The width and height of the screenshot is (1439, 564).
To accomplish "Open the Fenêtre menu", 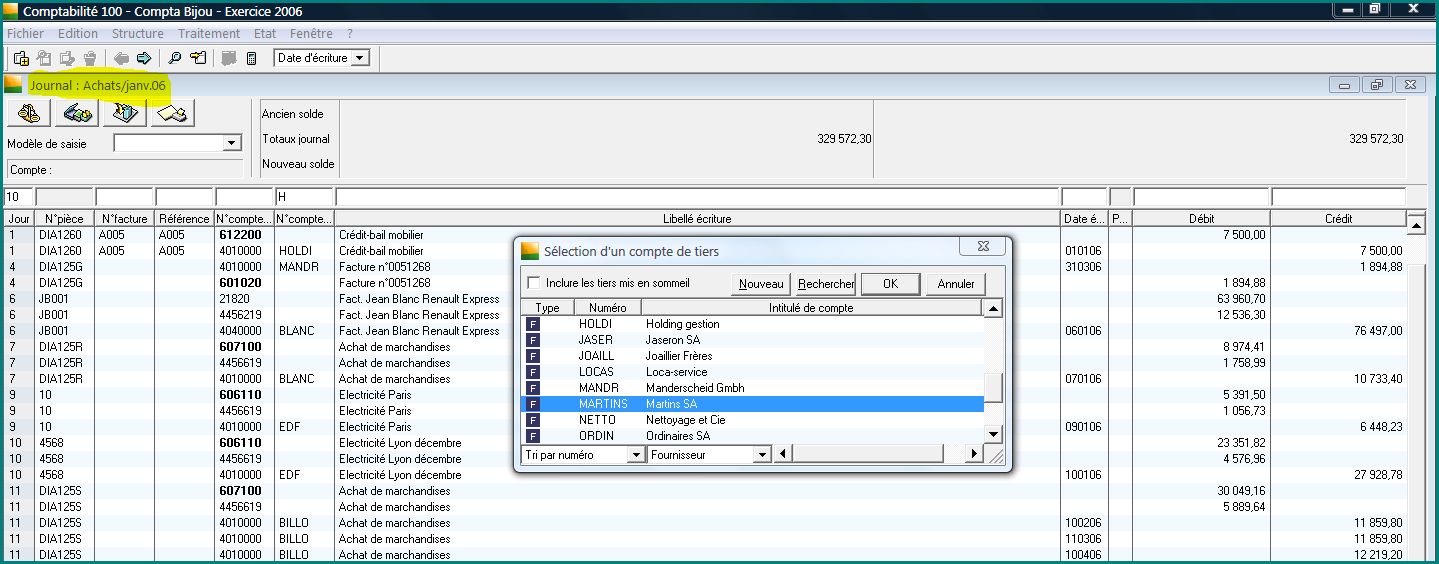I will click(311, 33).
